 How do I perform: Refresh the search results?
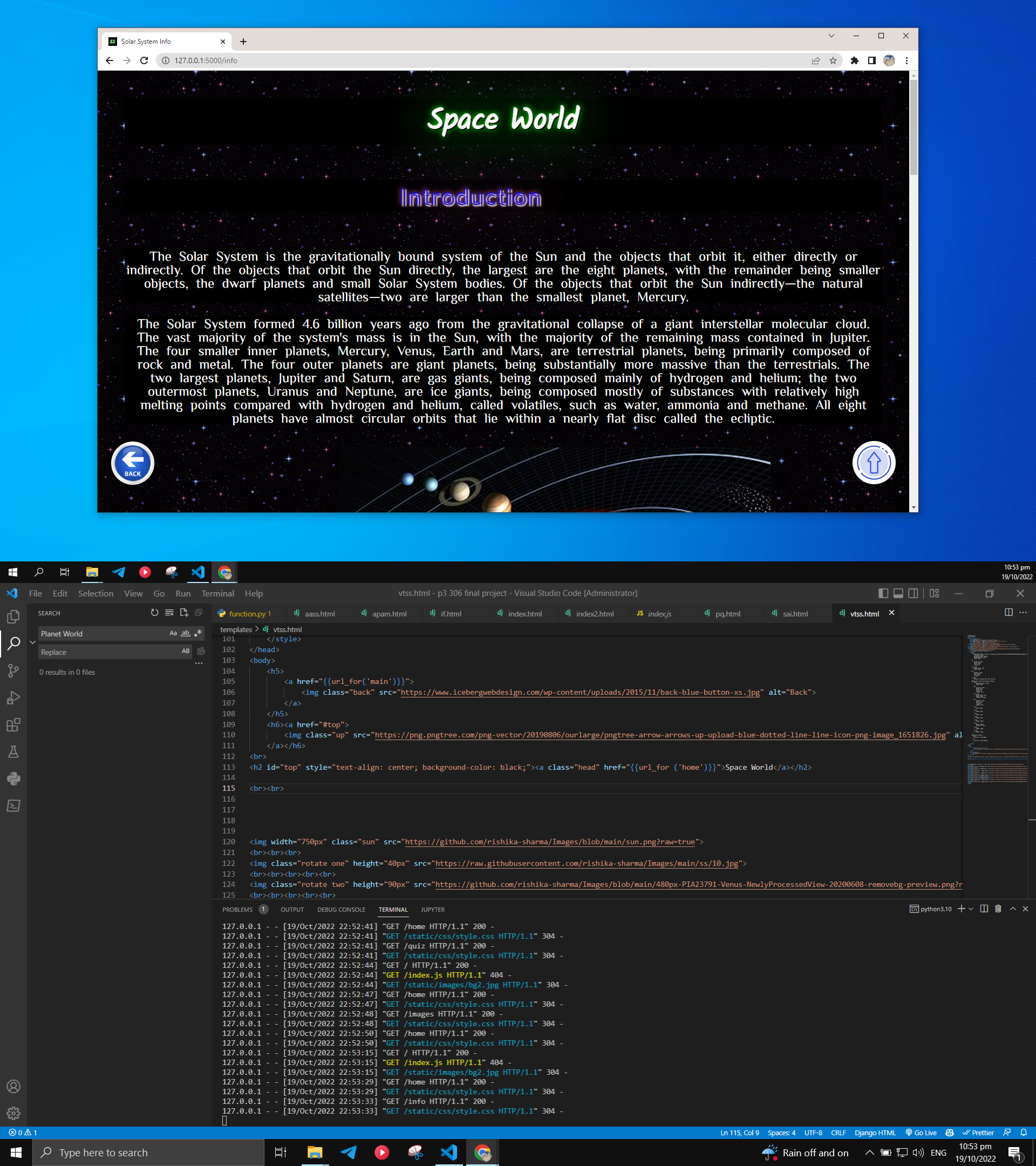(x=154, y=613)
